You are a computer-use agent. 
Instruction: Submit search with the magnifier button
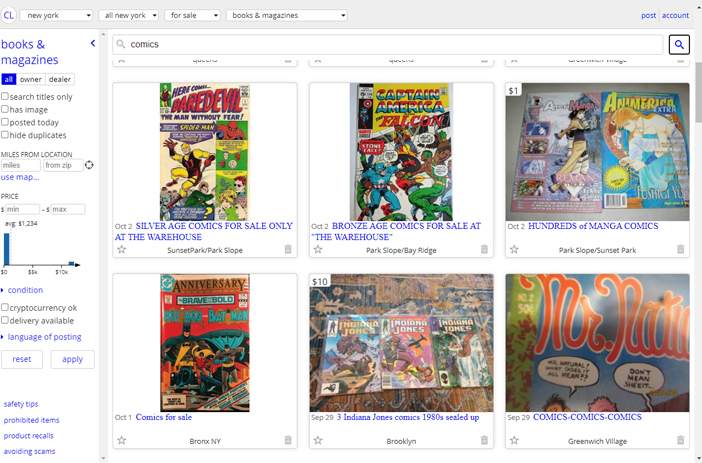click(x=679, y=44)
